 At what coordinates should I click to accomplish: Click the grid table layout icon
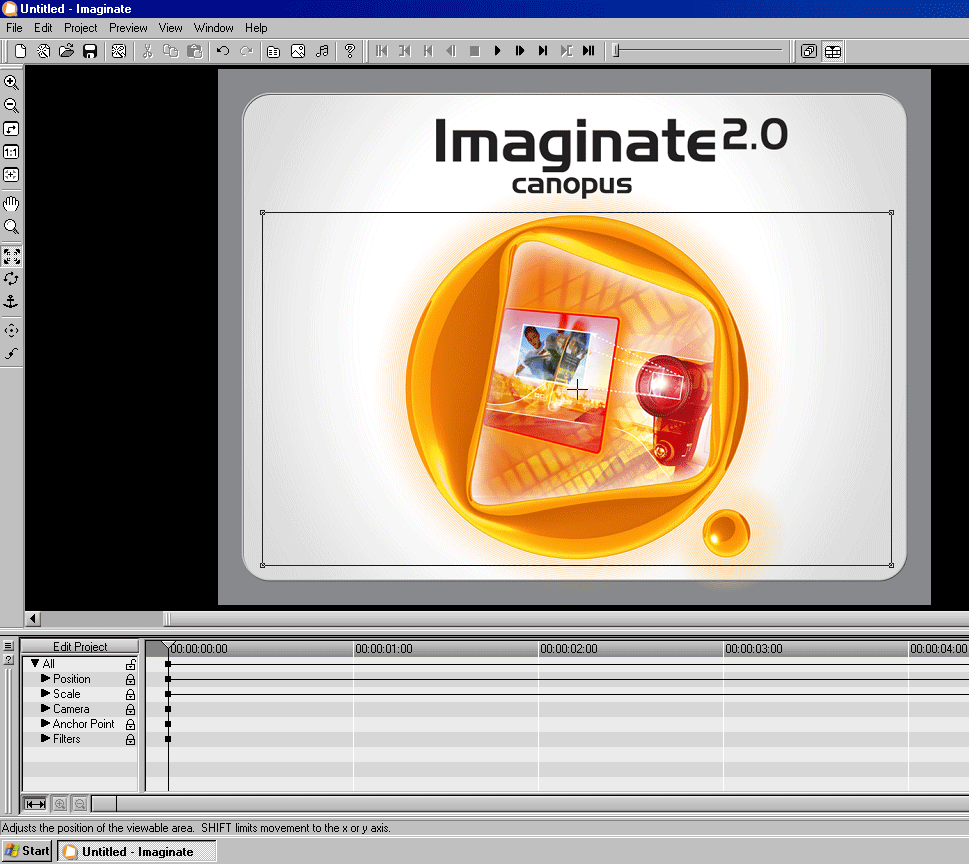[833, 51]
